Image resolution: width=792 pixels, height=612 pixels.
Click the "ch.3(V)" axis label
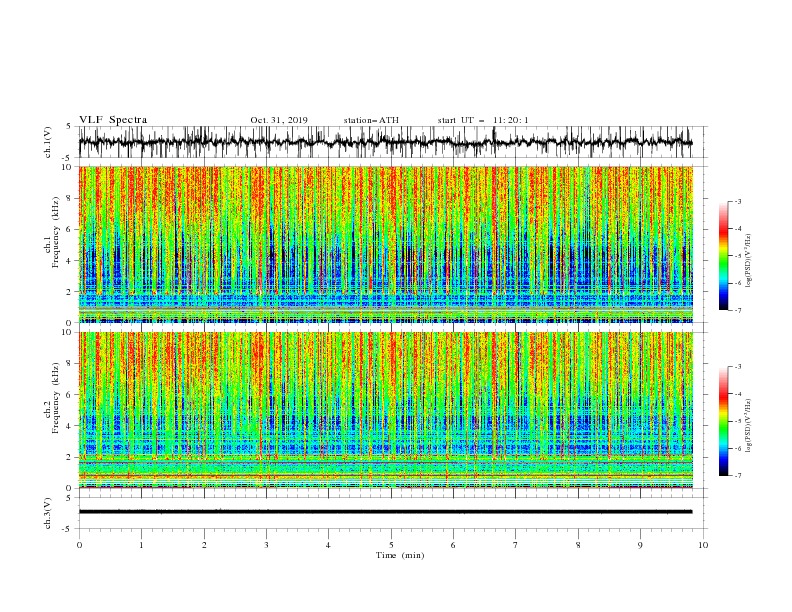click(48, 513)
